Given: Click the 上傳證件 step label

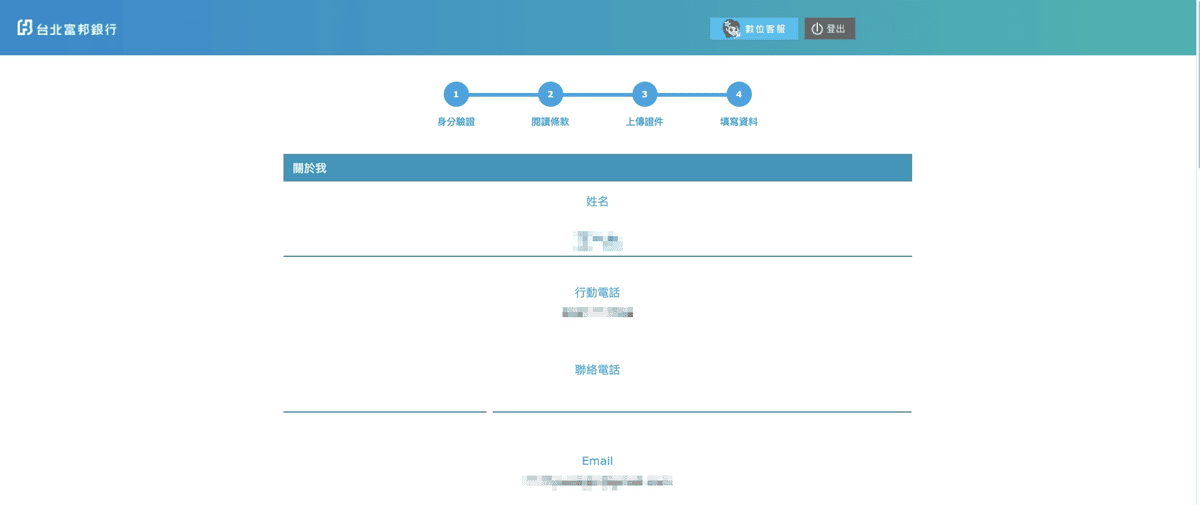Looking at the screenshot, I should [644, 122].
